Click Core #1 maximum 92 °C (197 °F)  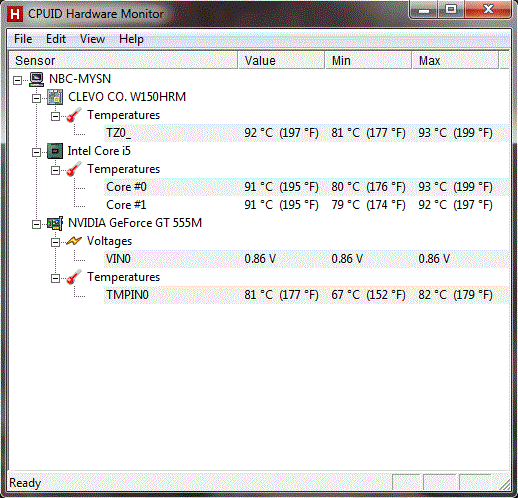coord(455,205)
